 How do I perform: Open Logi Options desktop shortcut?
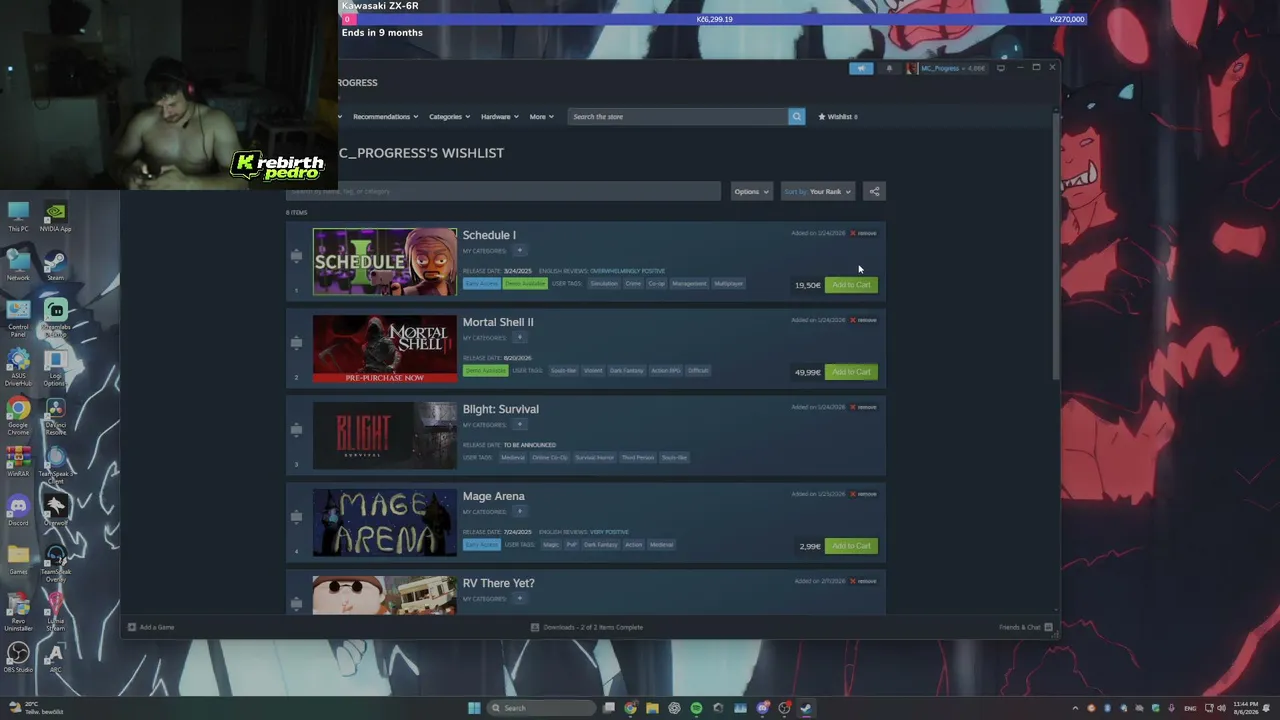[x=55, y=366]
